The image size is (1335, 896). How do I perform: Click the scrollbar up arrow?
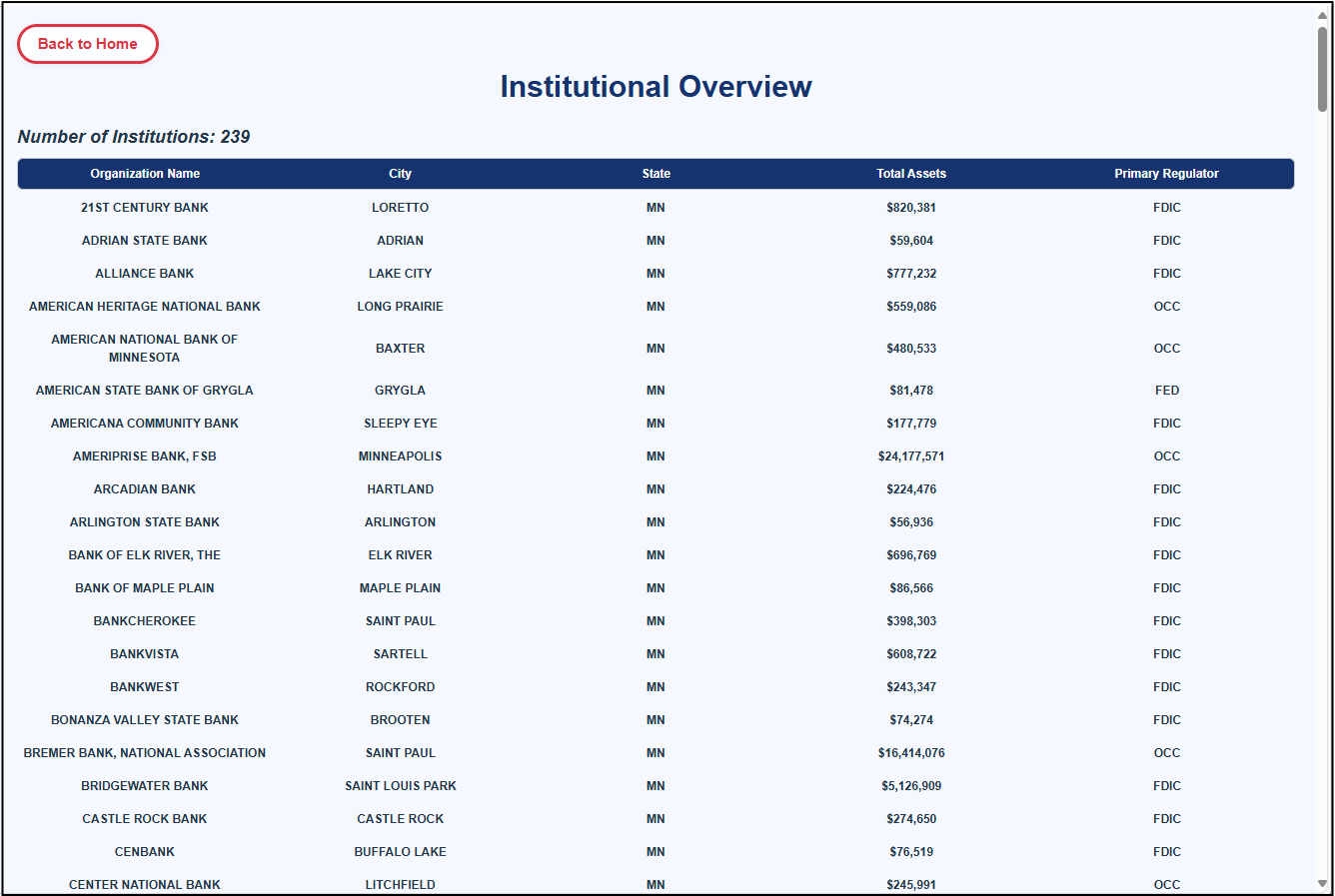click(1322, 15)
